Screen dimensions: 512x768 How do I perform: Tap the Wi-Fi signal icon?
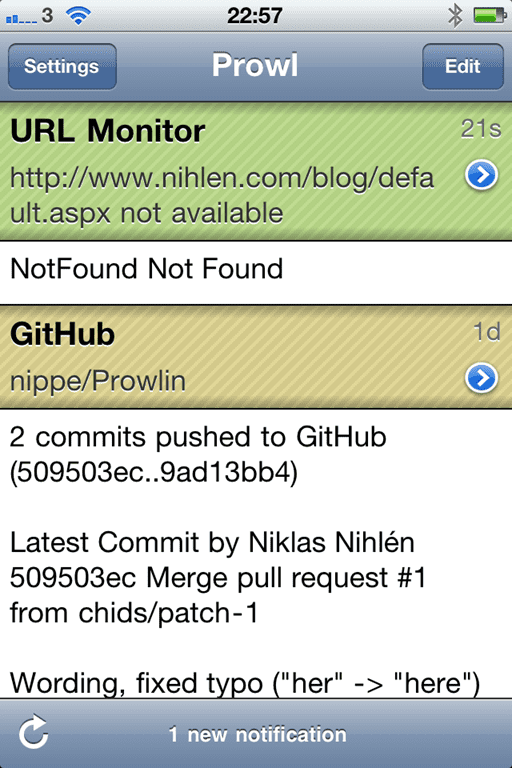[x=78, y=16]
